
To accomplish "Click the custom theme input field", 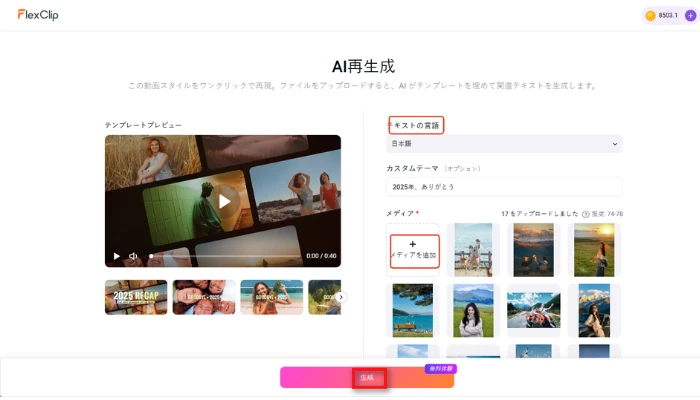I will point(504,187).
